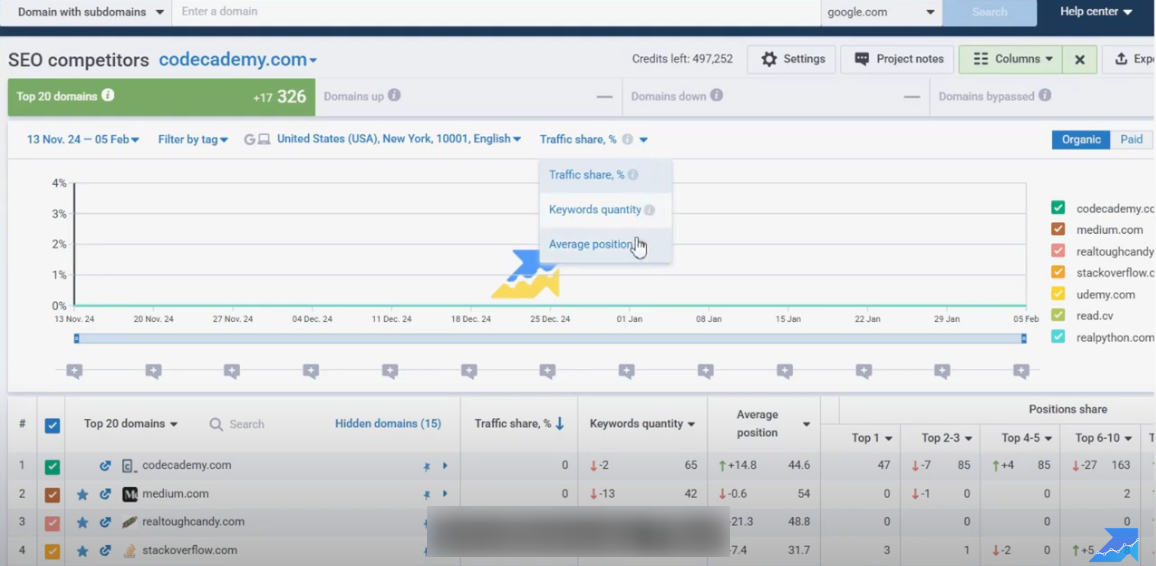Open the United States New York location dropdown
Screen dimensions: 1156x566
point(399,139)
